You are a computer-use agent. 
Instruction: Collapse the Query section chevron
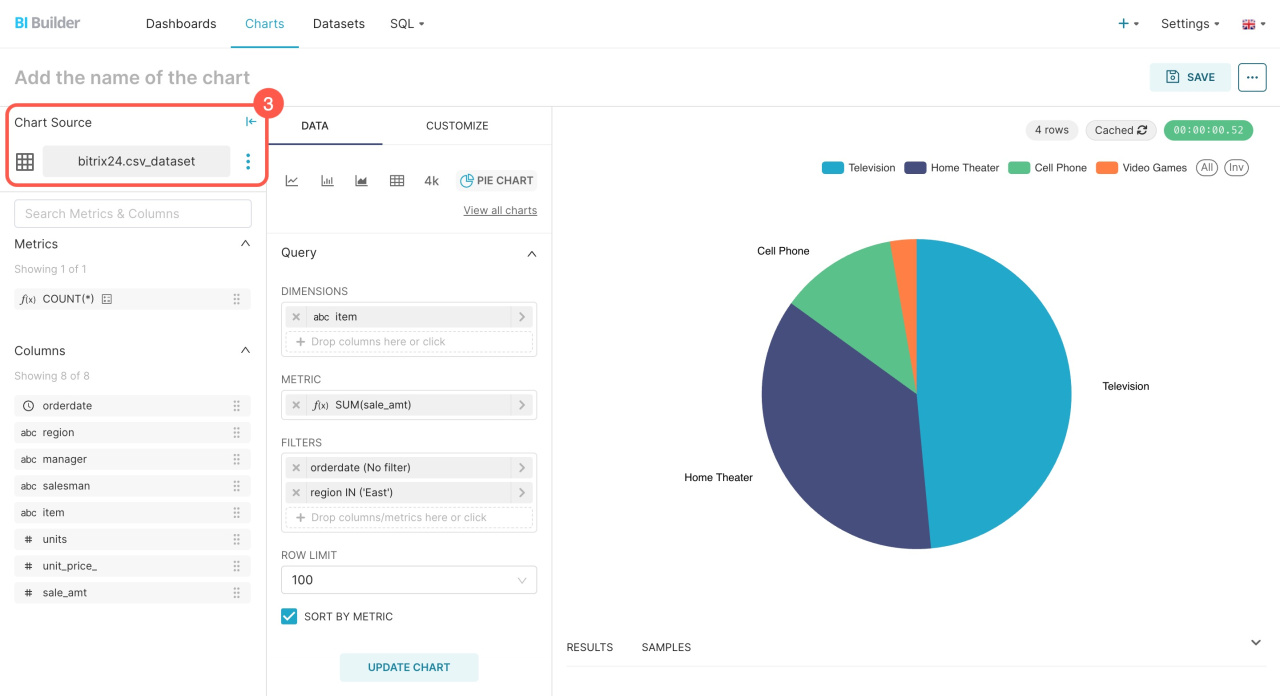531,254
